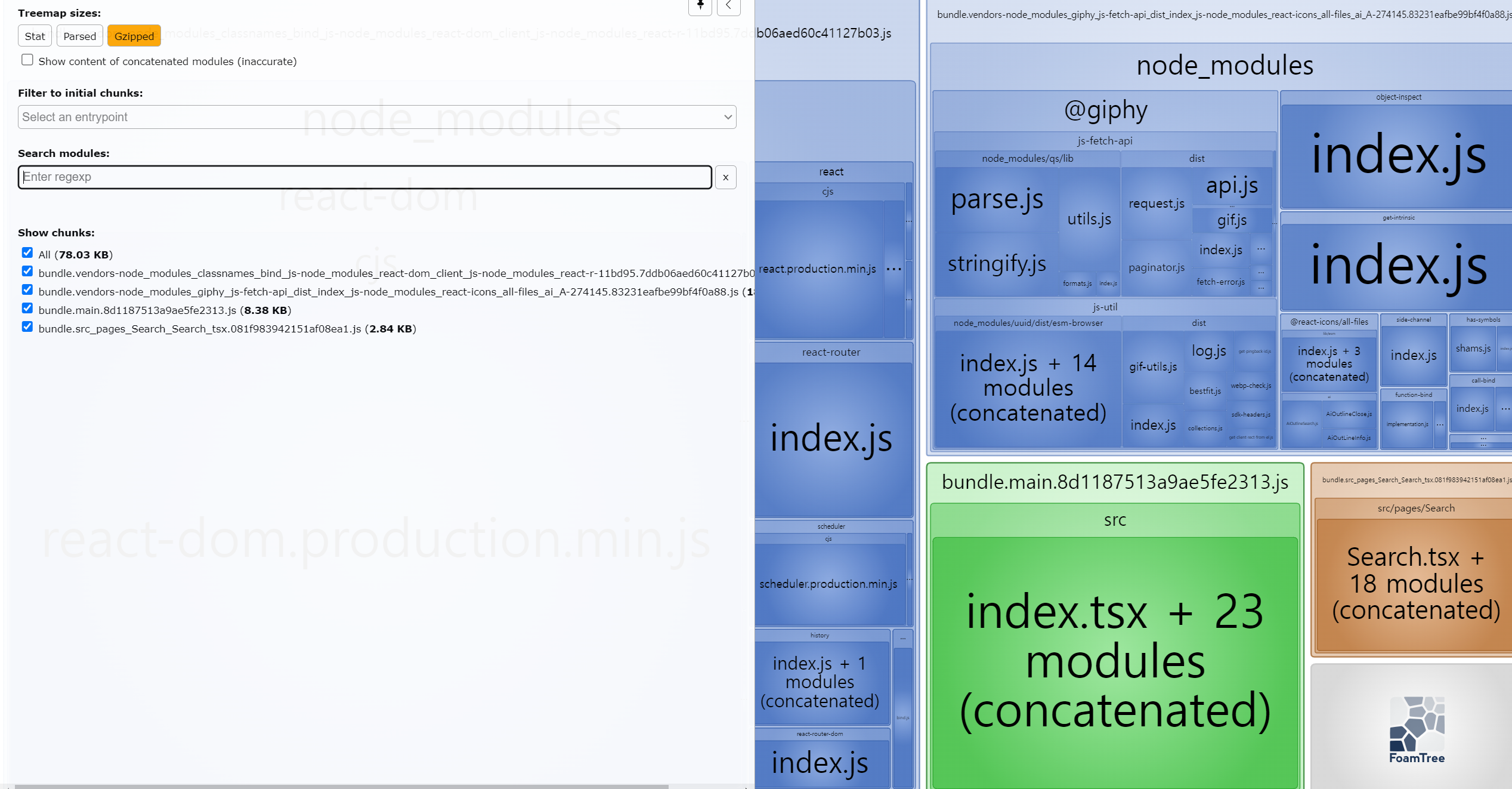Select implementation.js in function-bind
Viewport: 1512px width, 789px height.
click(1407, 424)
